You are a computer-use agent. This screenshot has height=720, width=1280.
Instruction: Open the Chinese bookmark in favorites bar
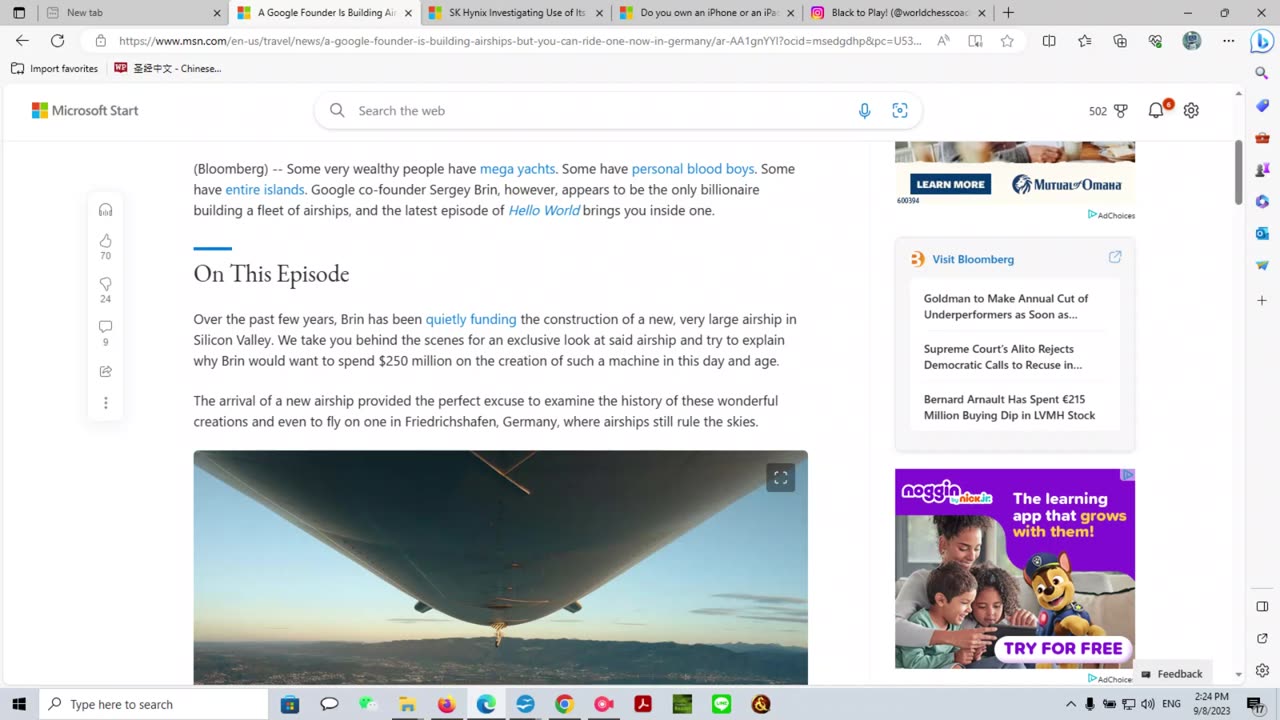[167, 68]
